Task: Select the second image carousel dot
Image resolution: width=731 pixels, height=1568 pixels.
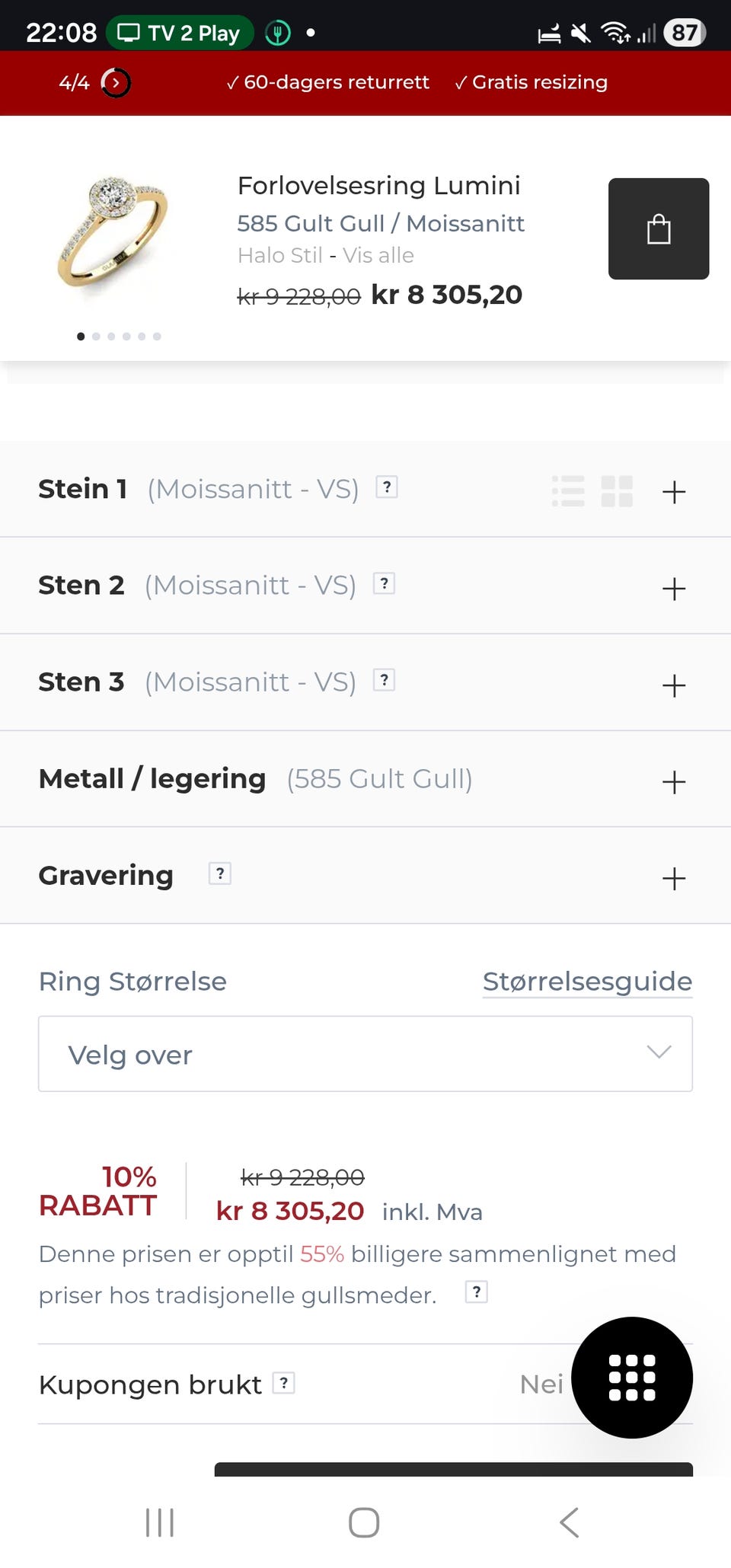Action: (x=96, y=337)
